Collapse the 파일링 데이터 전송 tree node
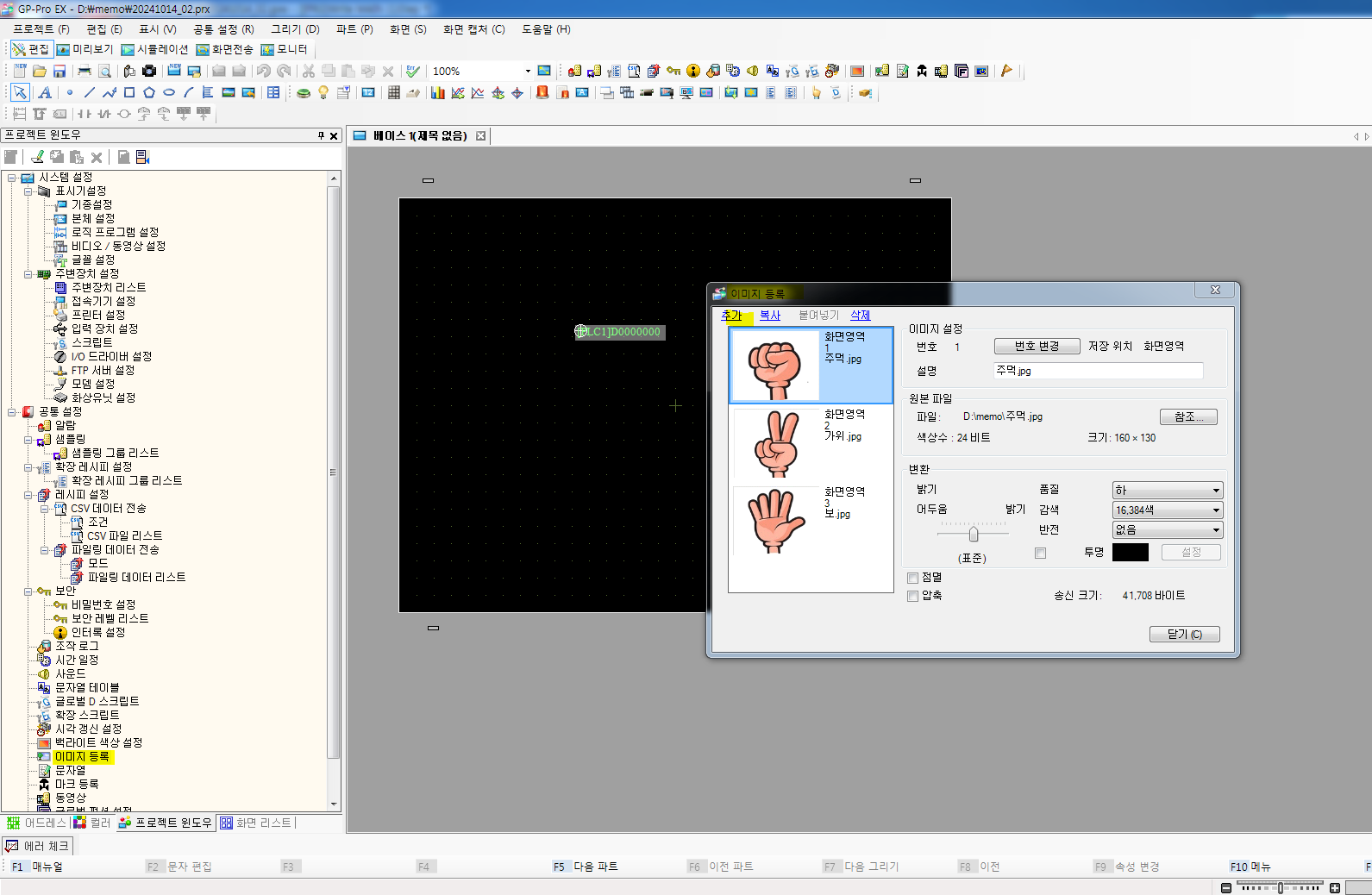The image size is (1372, 895). [45, 550]
